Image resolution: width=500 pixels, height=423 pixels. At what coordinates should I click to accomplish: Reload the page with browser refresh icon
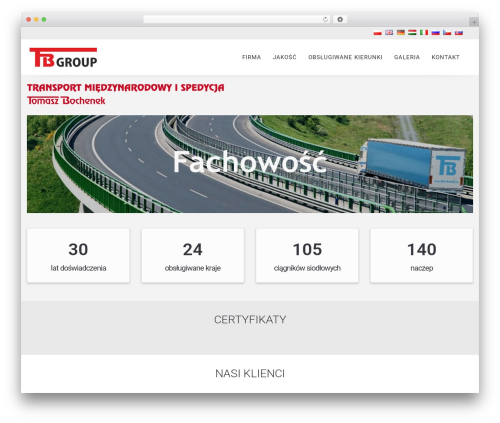(x=325, y=19)
